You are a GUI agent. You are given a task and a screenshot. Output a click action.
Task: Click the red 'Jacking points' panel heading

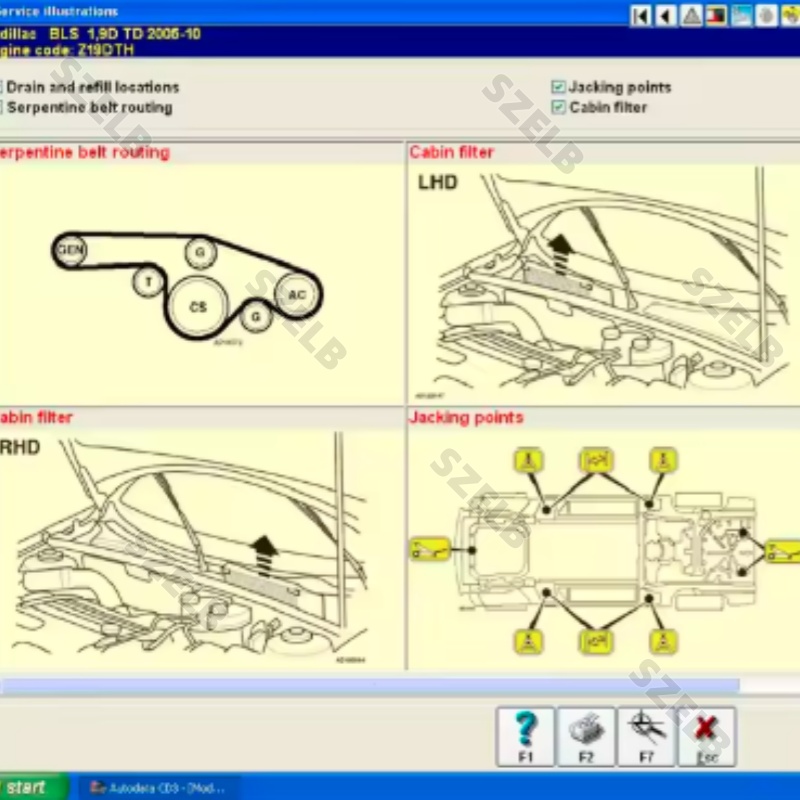[466, 417]
